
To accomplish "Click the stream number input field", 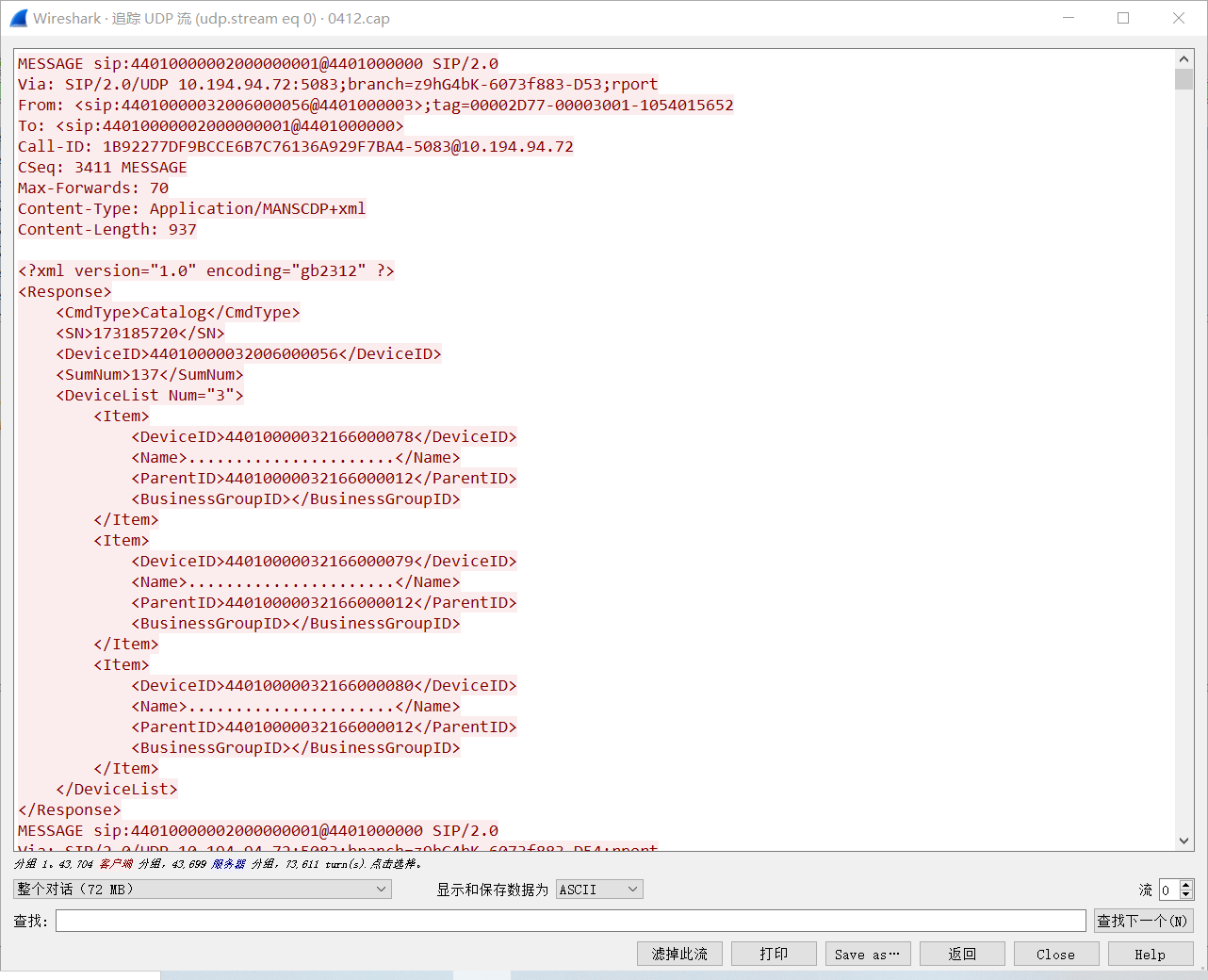I will 1168,890.
